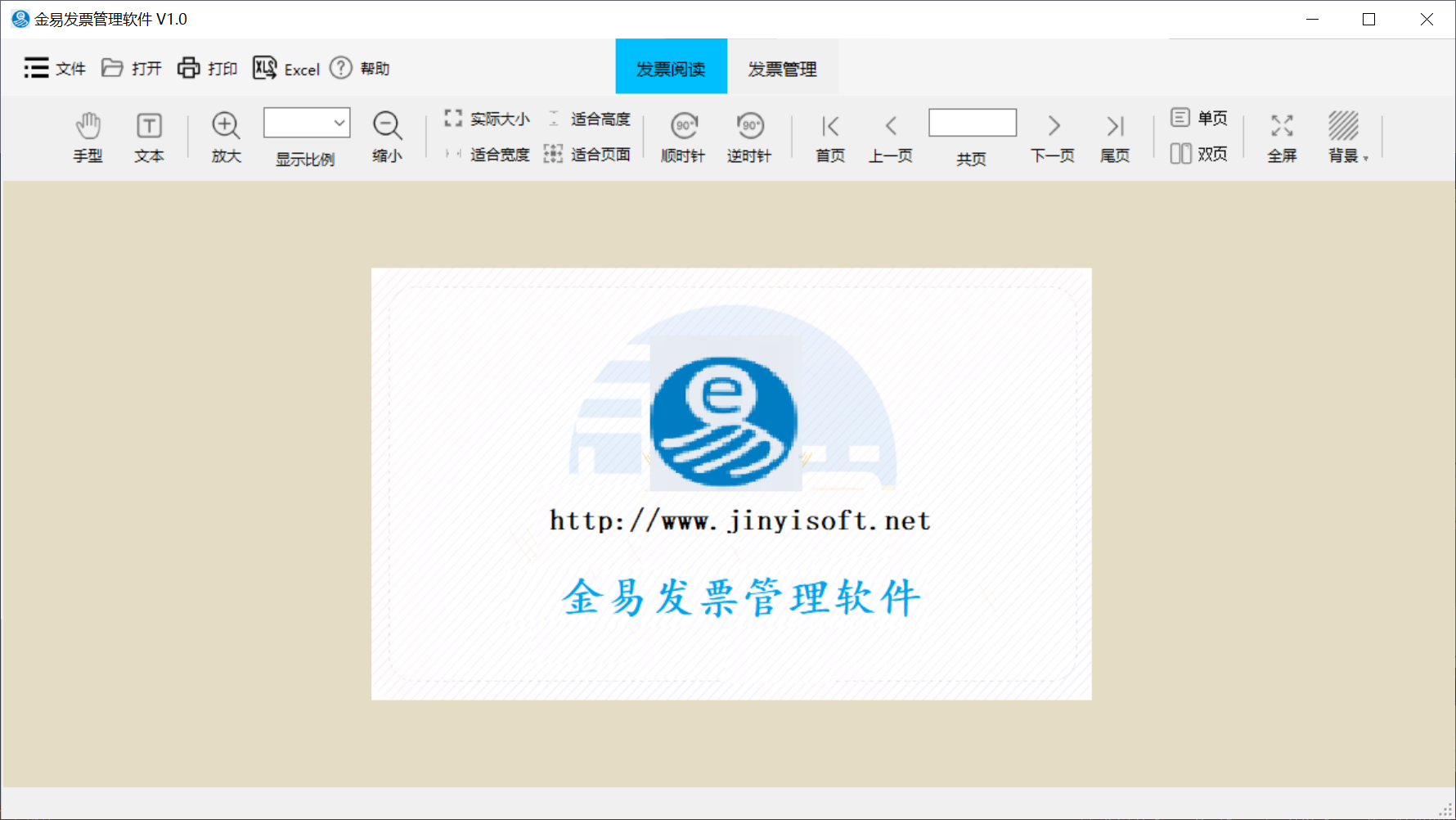Close the 金易发票管理软件 window
1456x820 pixels.
[1427, 19]
